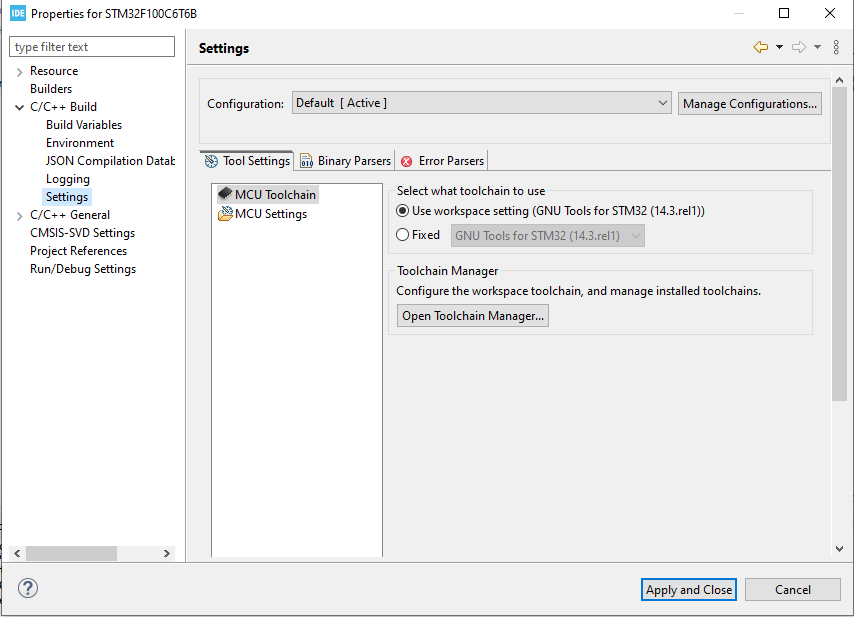Select Logging tree item
This screenshot has height=617, width=854.
(x=68, y=179)
